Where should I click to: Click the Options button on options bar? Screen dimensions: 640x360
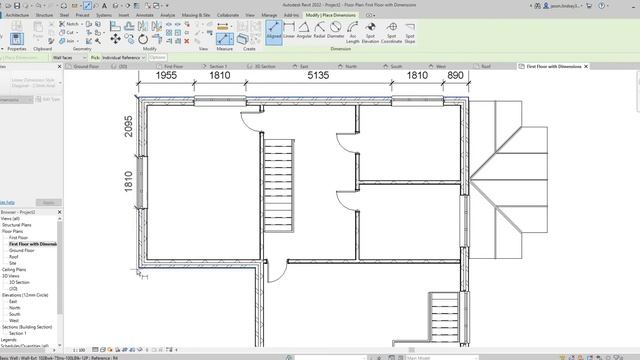coord(158,58)
